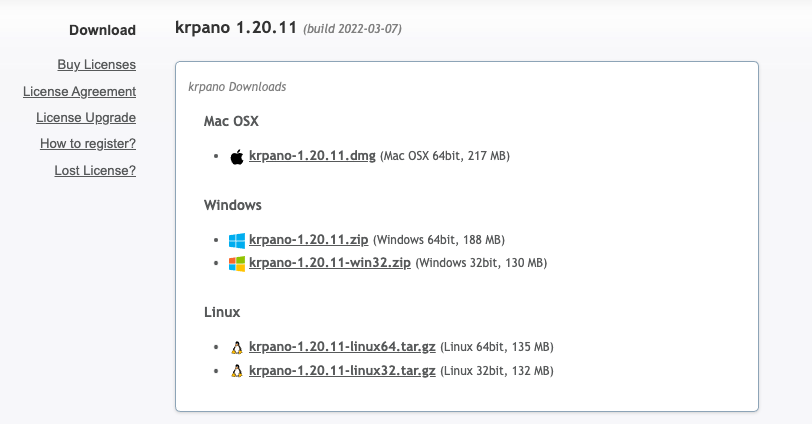Download krpano-1.20.11-linux64.tar.gz
Screen dimensions: 812x424
342,347
